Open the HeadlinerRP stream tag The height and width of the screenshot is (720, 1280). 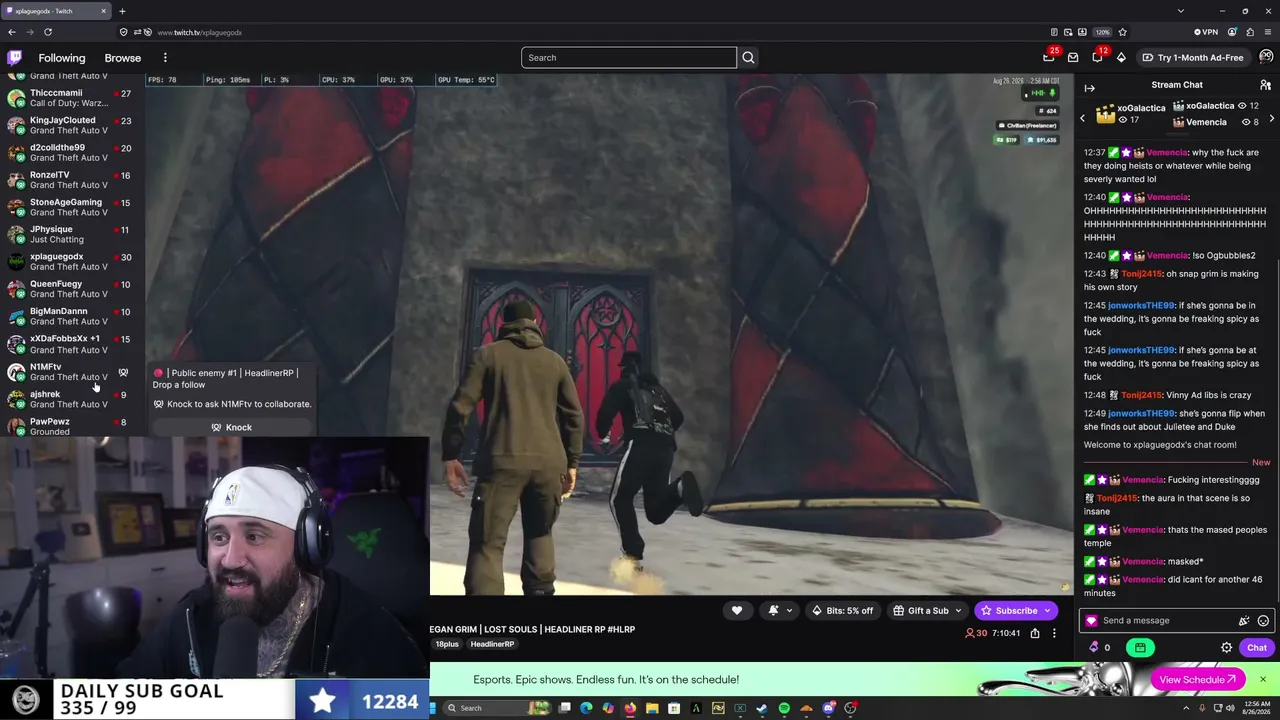click(492, 644)
